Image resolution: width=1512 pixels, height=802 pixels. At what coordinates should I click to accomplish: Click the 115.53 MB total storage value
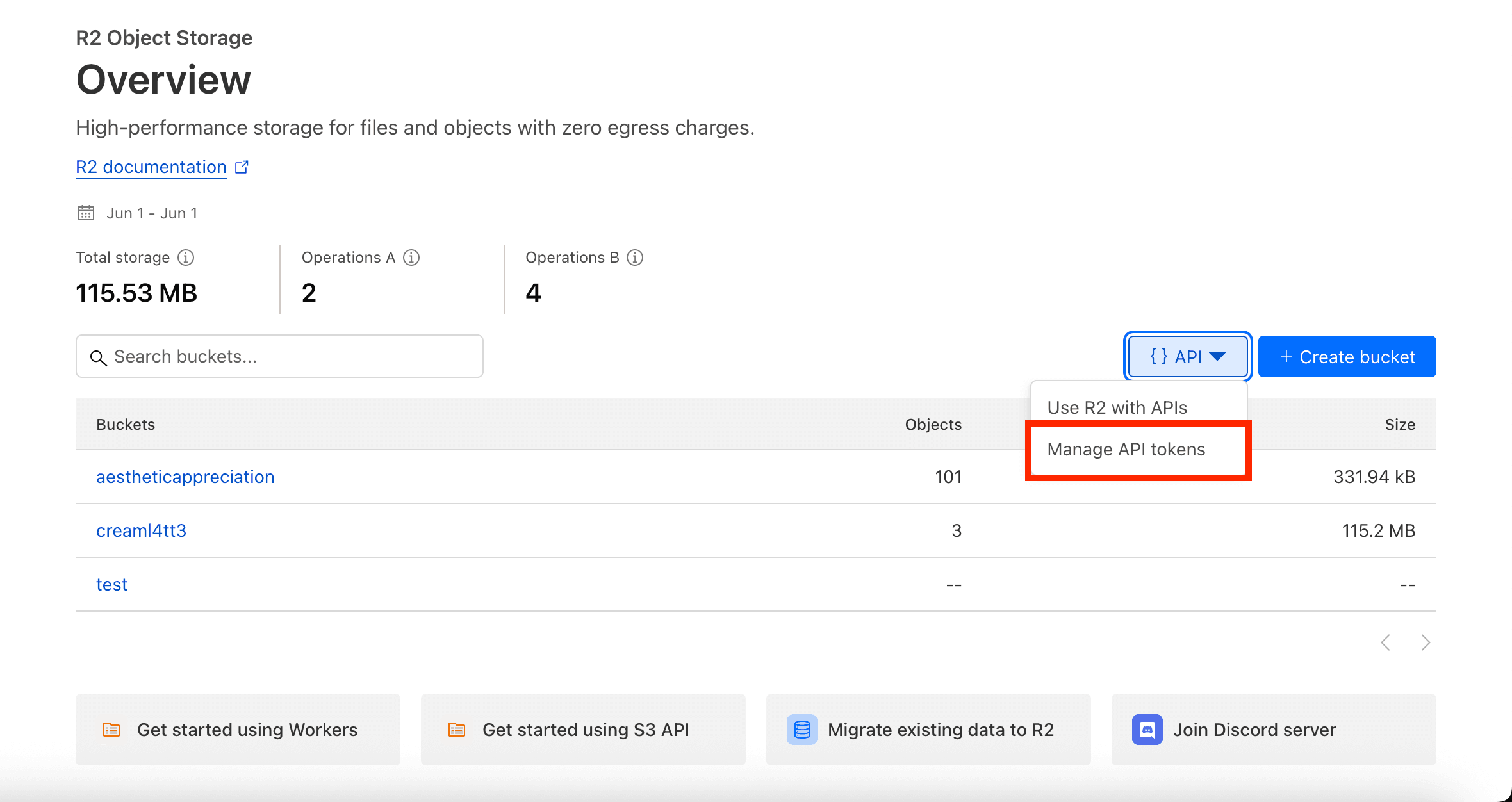(136, 293)
